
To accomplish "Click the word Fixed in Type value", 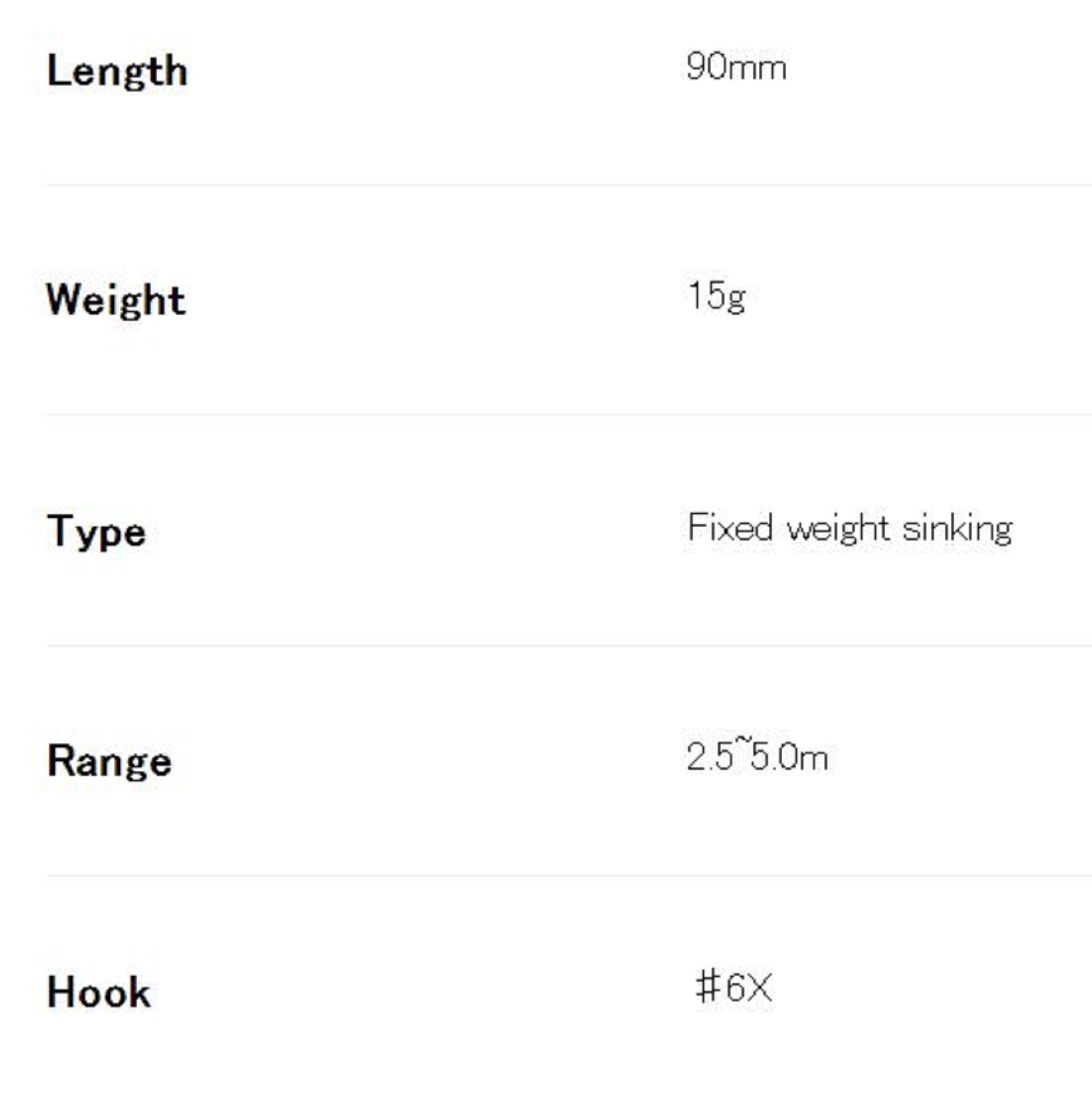I will pos(730,527).
